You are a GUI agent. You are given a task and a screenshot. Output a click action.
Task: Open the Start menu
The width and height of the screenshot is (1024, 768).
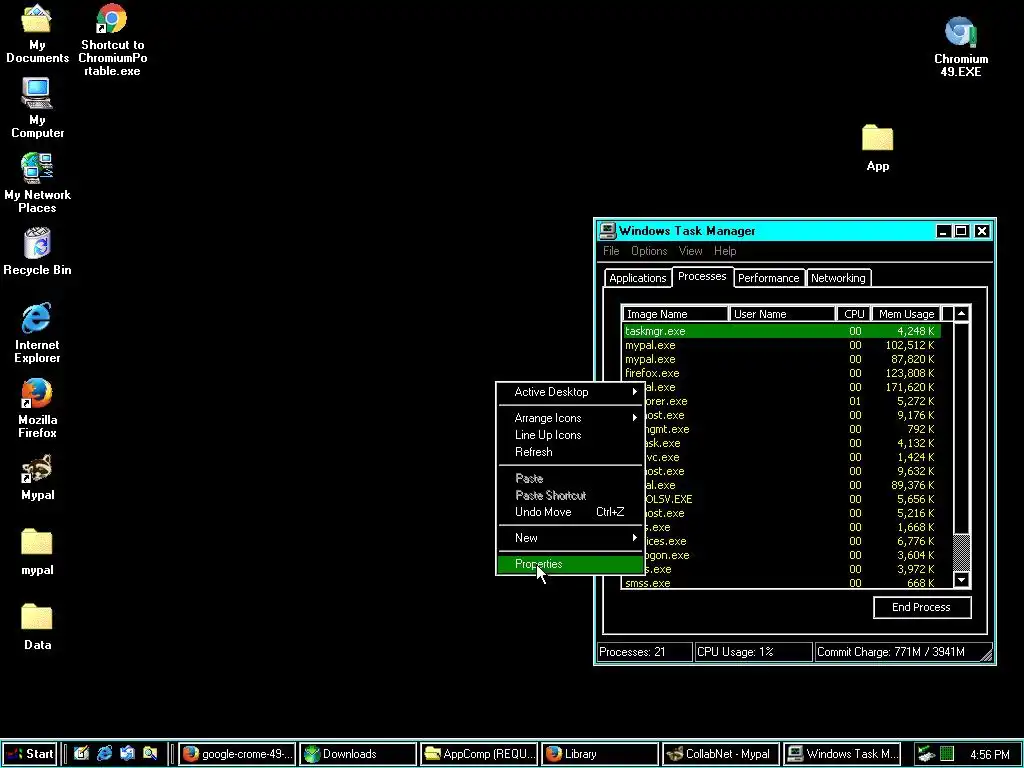29,754
